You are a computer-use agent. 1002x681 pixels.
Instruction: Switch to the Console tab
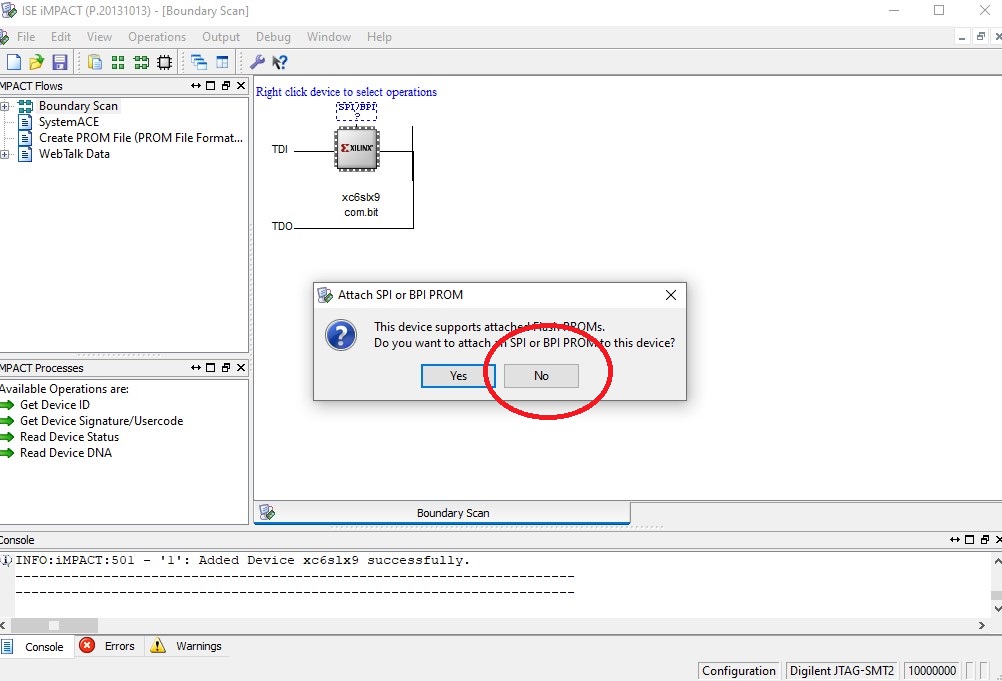tap(36, 647)
